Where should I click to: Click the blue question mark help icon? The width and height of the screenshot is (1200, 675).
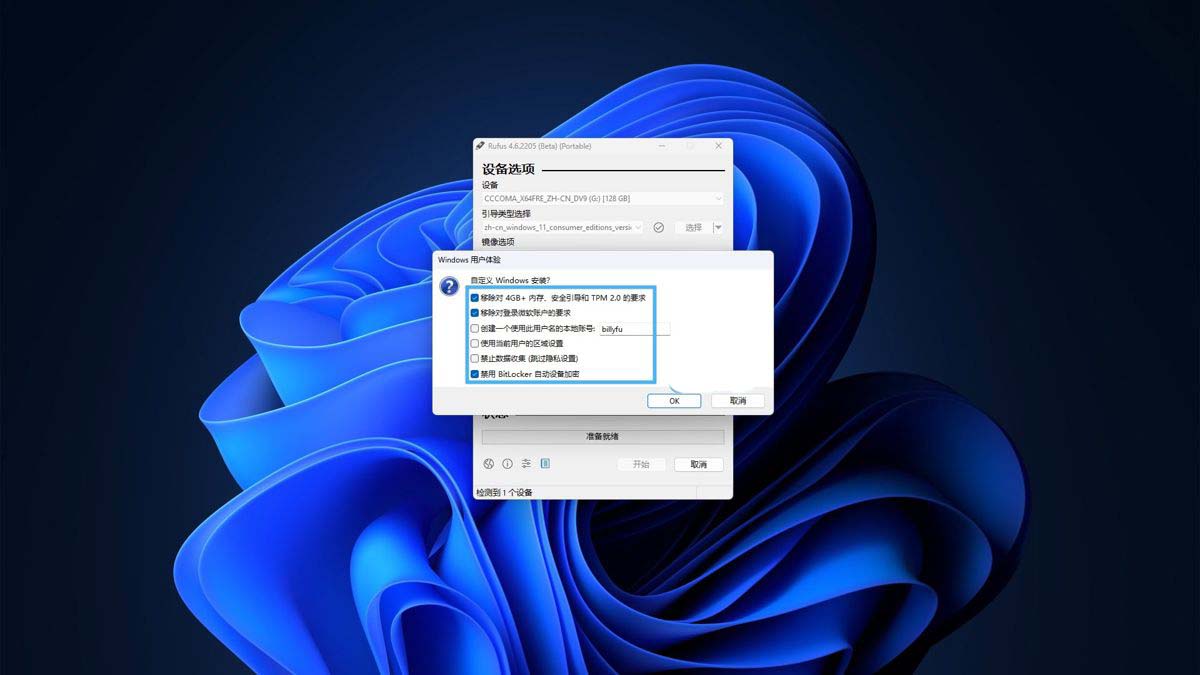[449, 288]
